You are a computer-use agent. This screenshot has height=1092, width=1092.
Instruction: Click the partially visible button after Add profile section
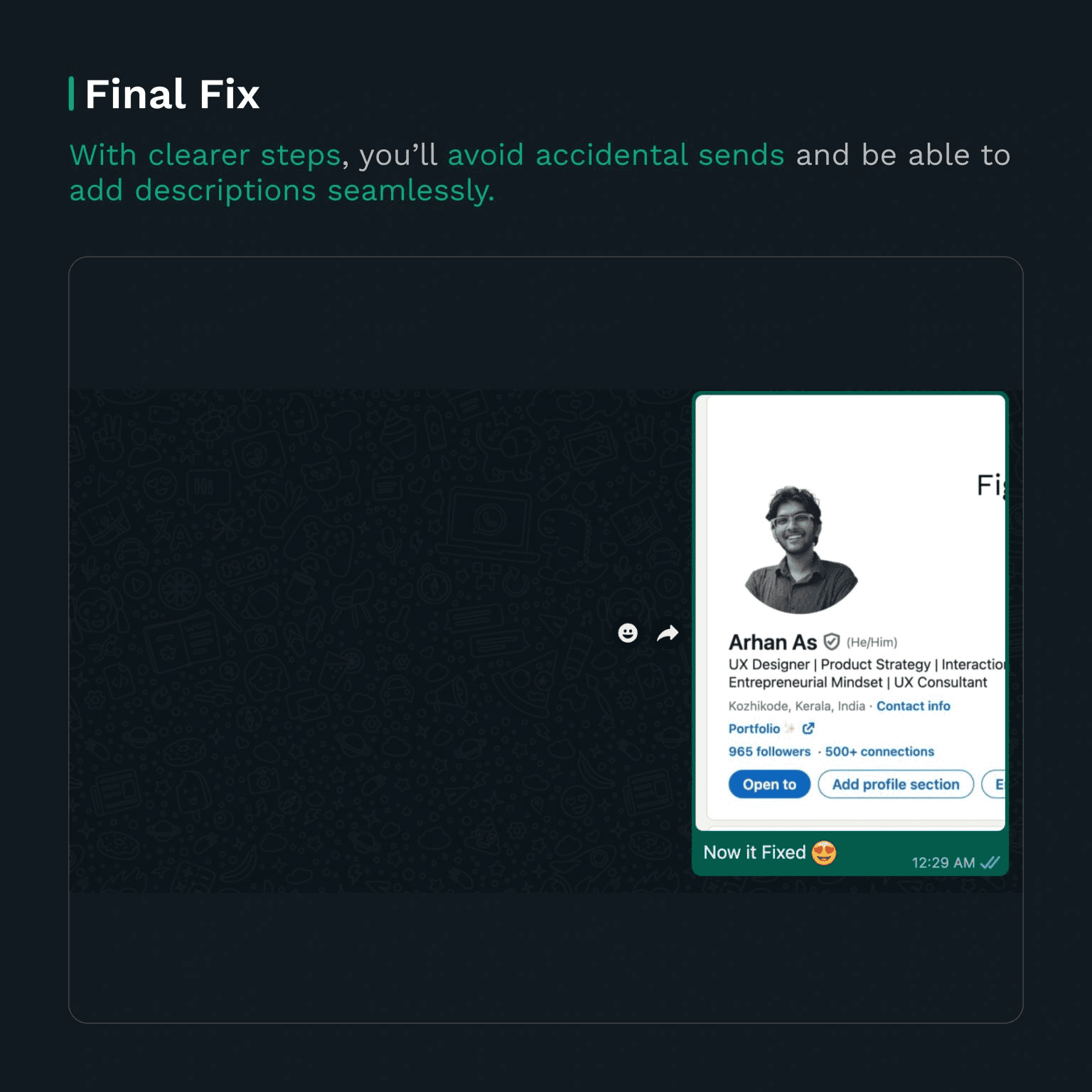(x=994, y=784)
